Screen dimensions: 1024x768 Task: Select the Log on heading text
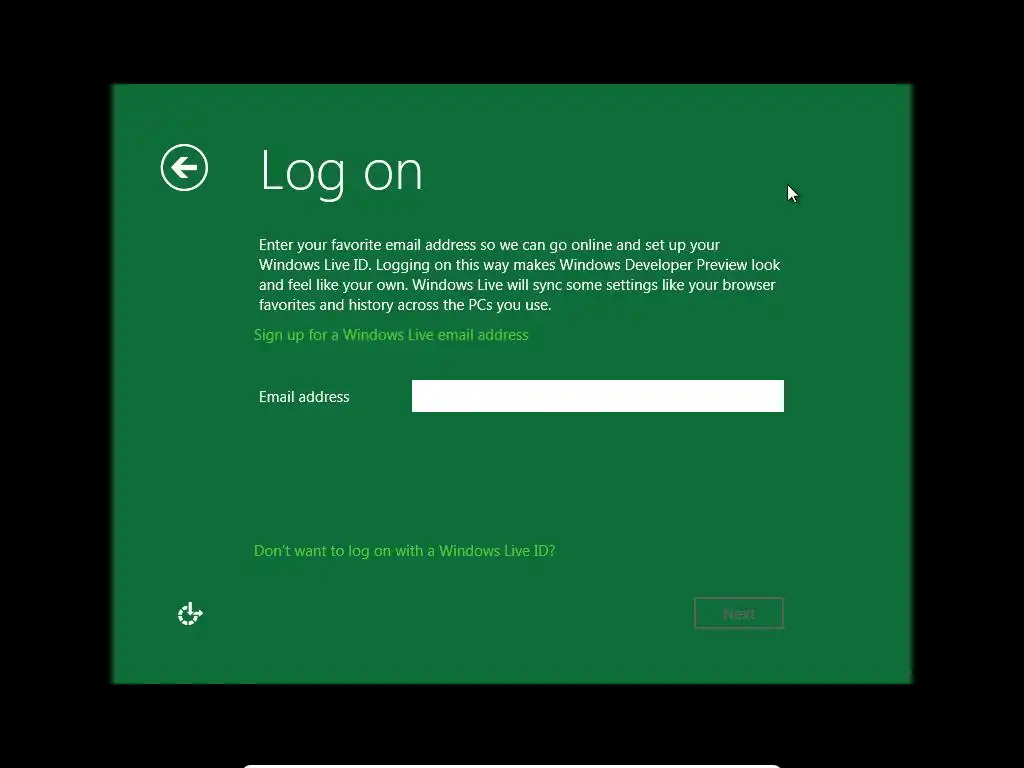(341, 172)
